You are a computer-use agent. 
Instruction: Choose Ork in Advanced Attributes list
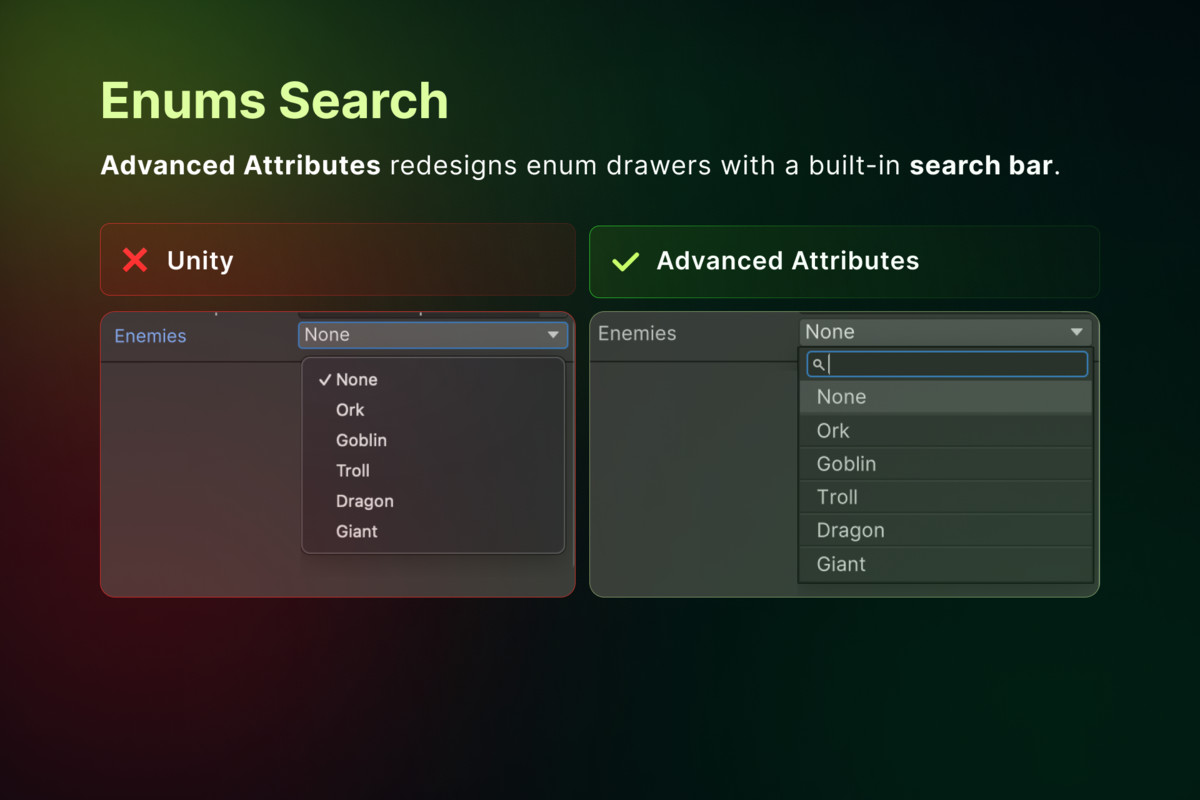[x=833, y=431]
